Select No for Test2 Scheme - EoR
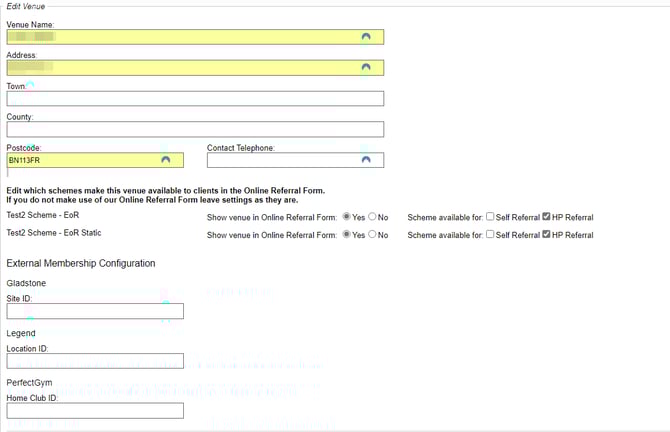Viewport: 670px width, 432px height. [372, 216]
